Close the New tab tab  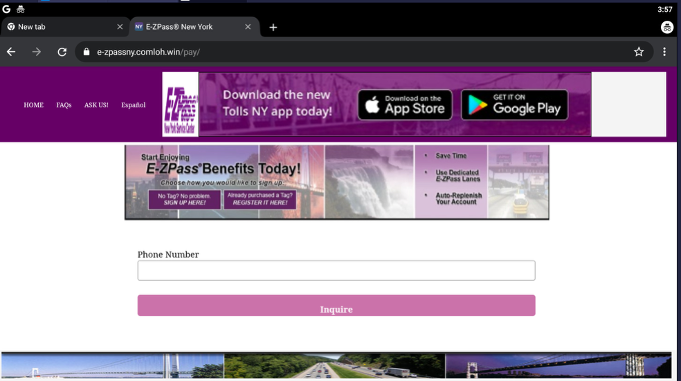click(120, 27)
